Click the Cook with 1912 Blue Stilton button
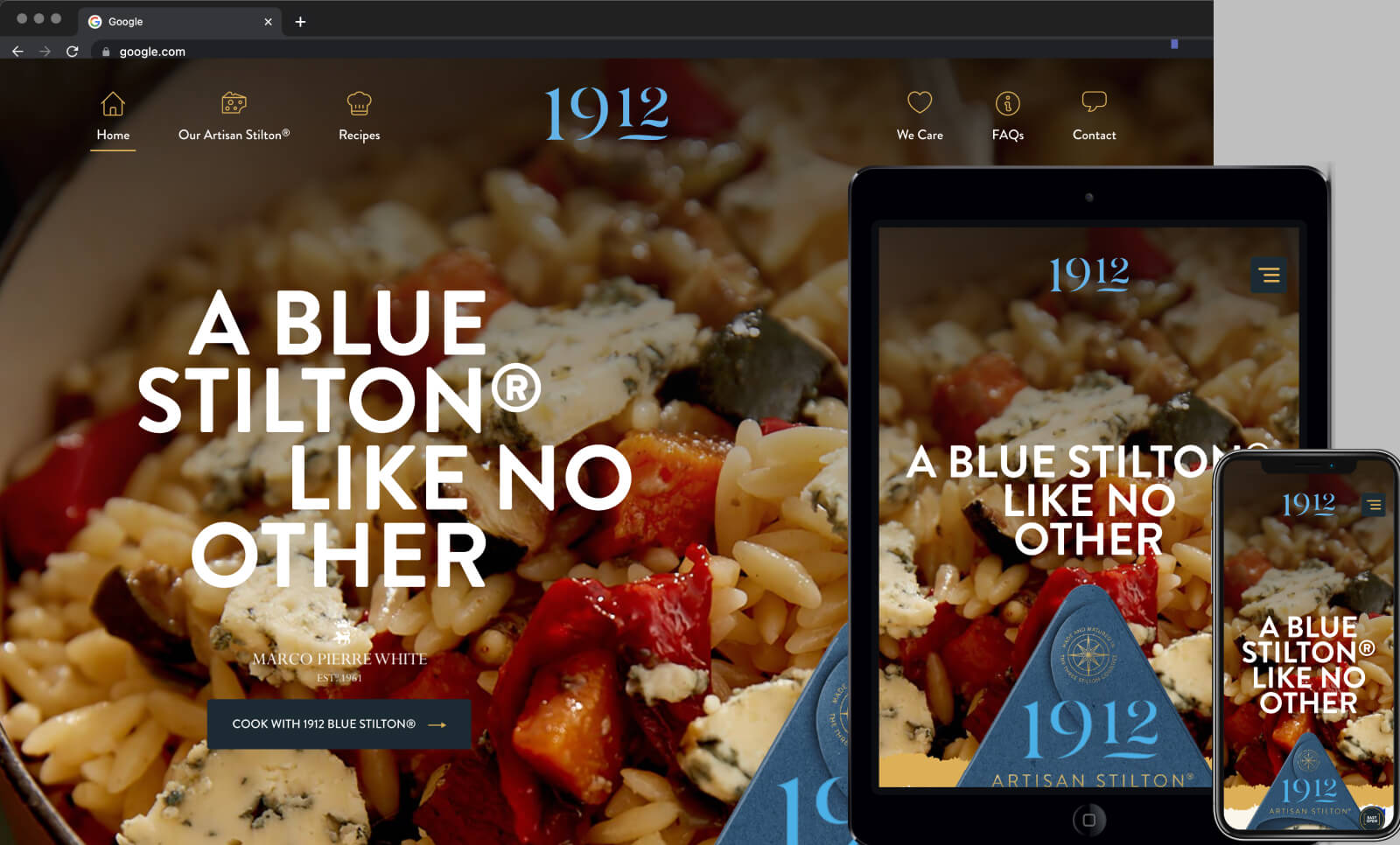 click(x=339, y=724)
